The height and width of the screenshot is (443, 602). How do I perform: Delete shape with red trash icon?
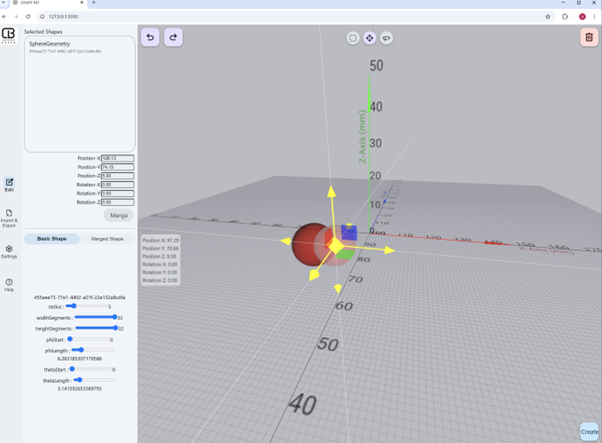[589, 37]
